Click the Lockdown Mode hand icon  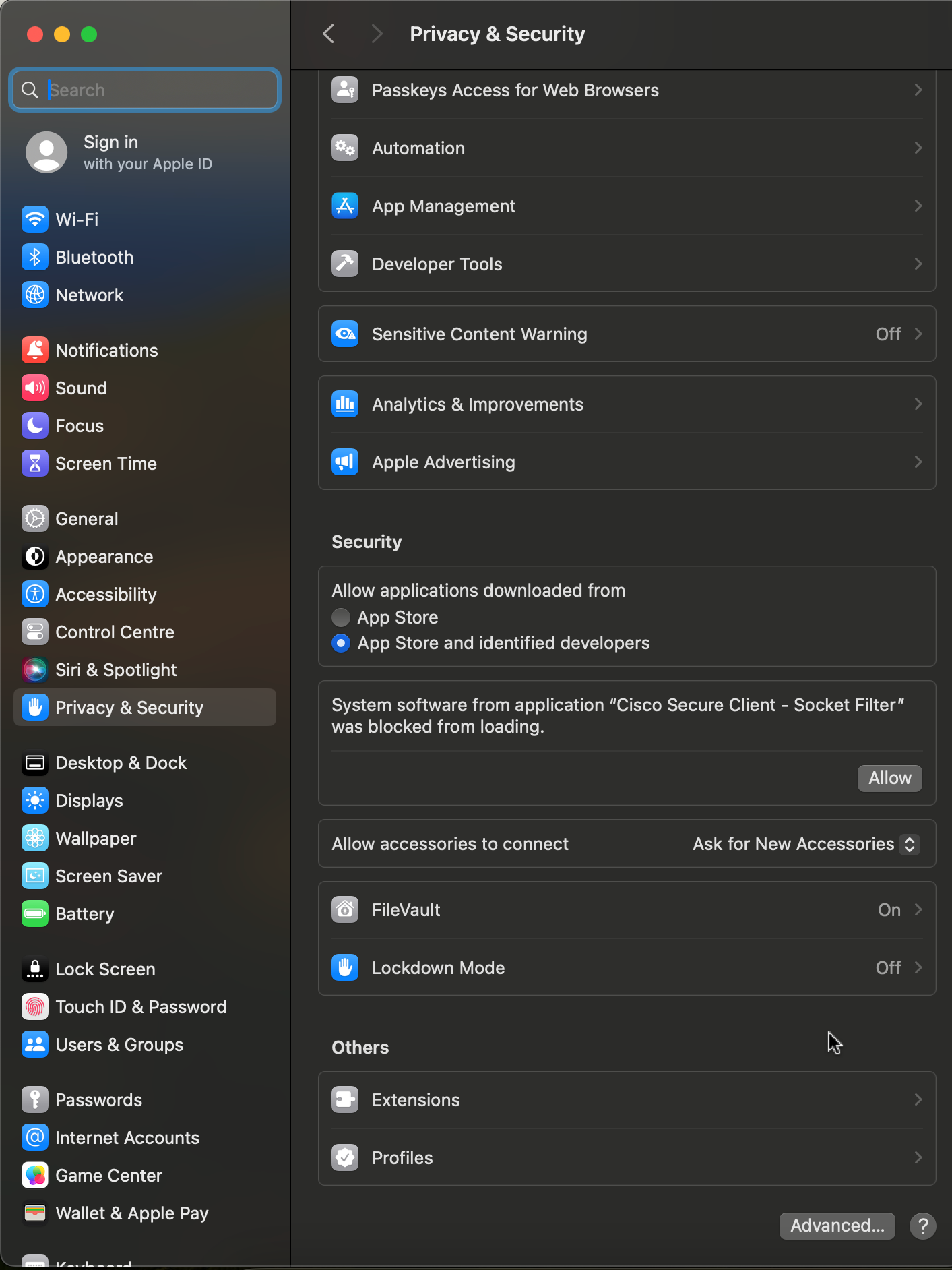coord(345,967)
